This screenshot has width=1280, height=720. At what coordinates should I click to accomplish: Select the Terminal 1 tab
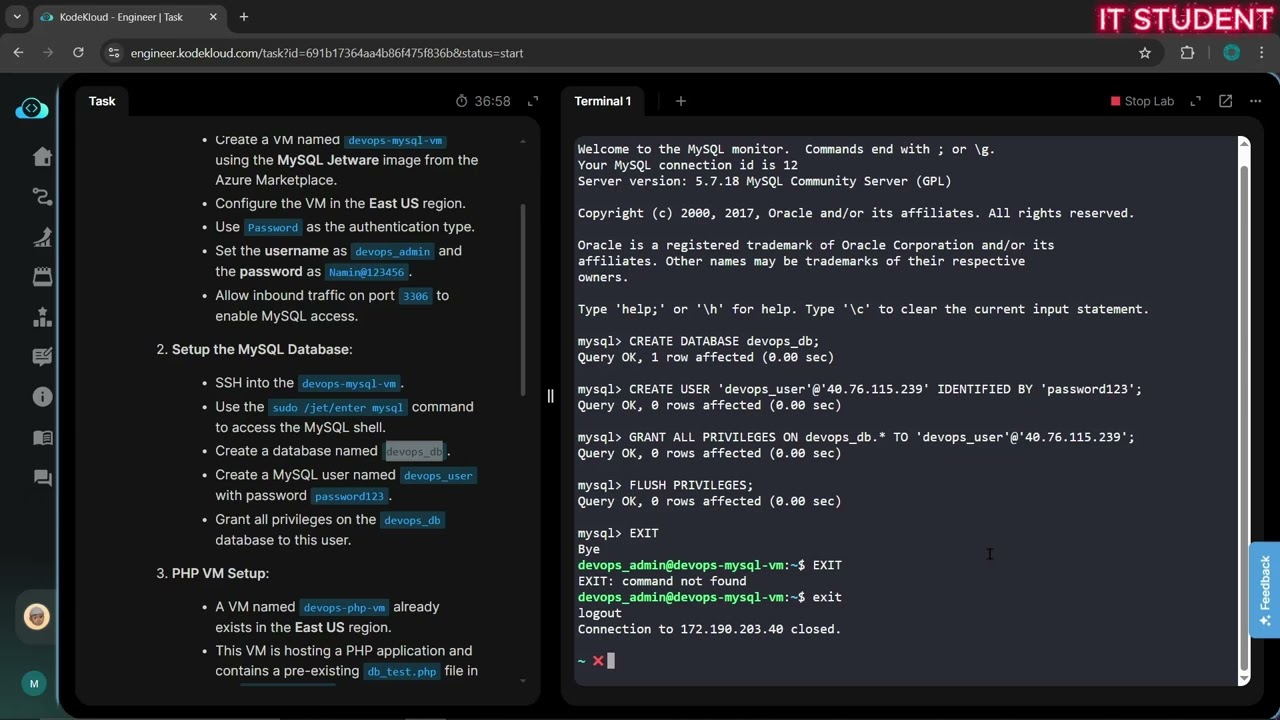click(602, 101)
